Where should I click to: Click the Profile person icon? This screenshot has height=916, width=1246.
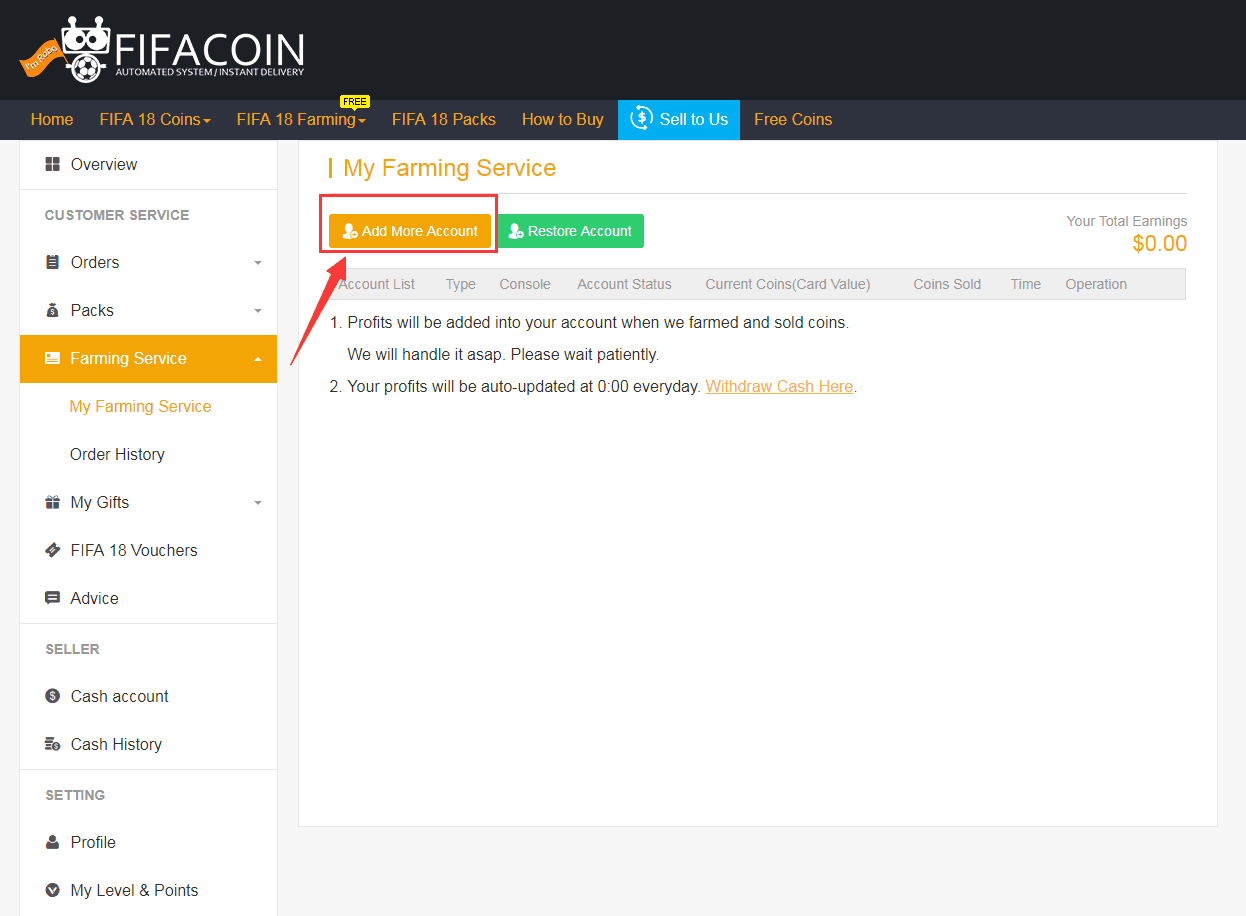[52, 842]
